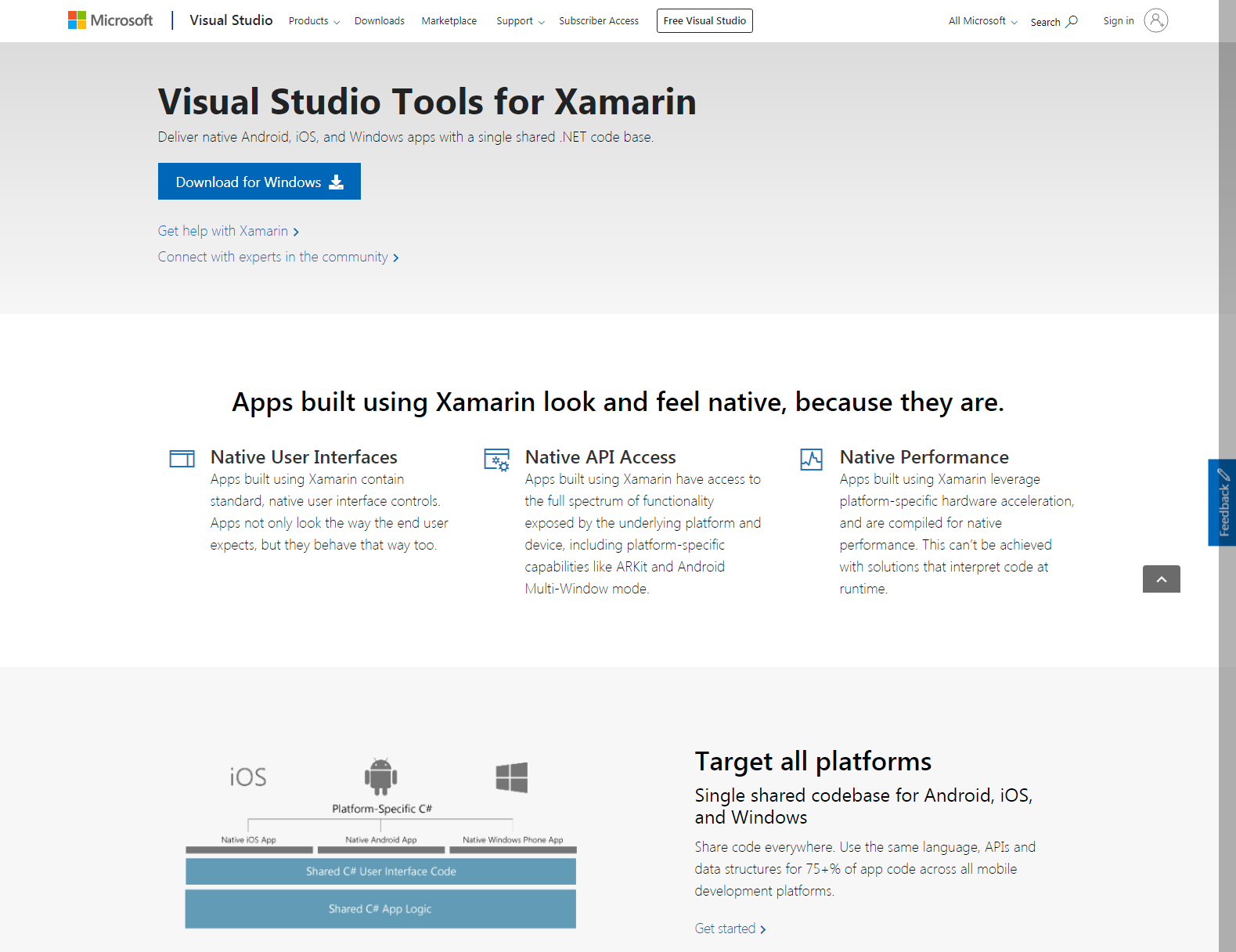Expand the Support dropdown menu

521,21
